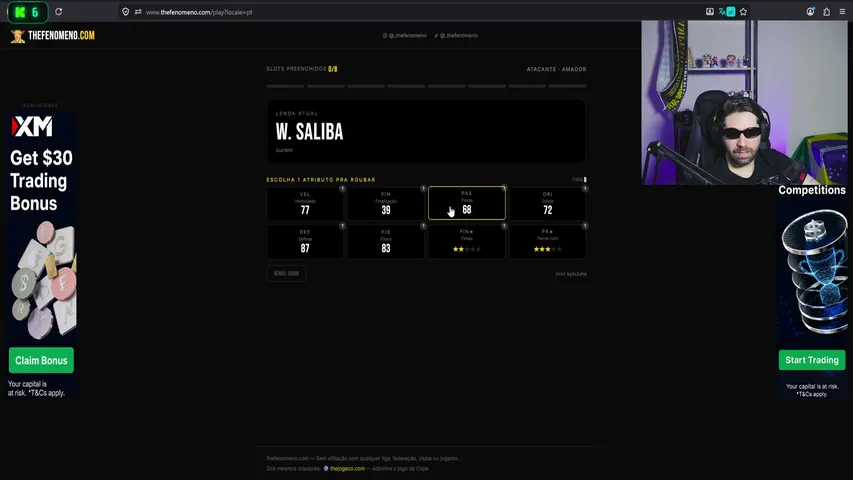
Task: Click the address bar URL thefenomeno.com
Action: pos(199,12)
